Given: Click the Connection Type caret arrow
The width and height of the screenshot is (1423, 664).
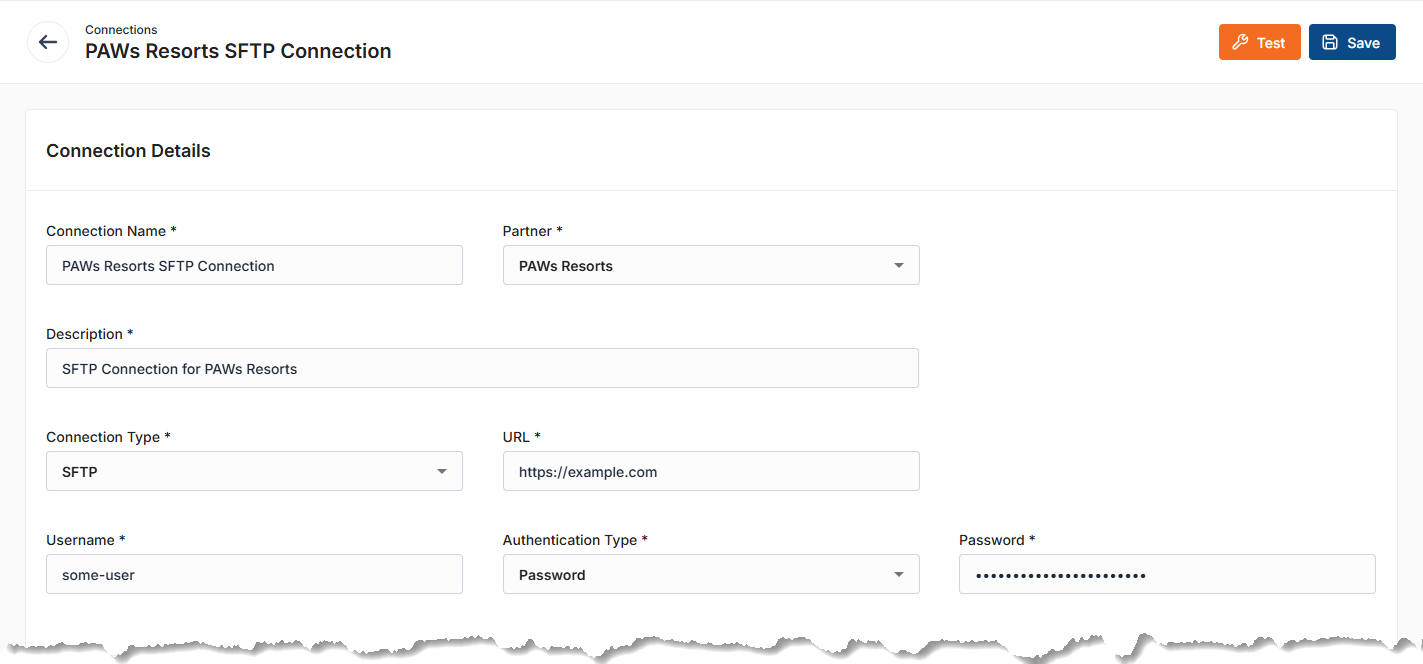Looking at the screenshot, I should [441, 472].
